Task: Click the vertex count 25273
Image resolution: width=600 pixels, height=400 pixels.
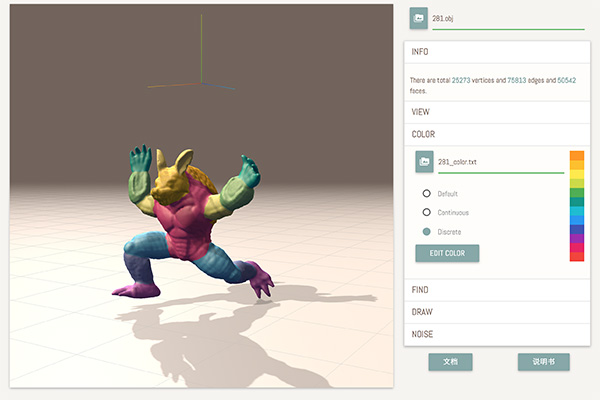Action: coord(461,80)
